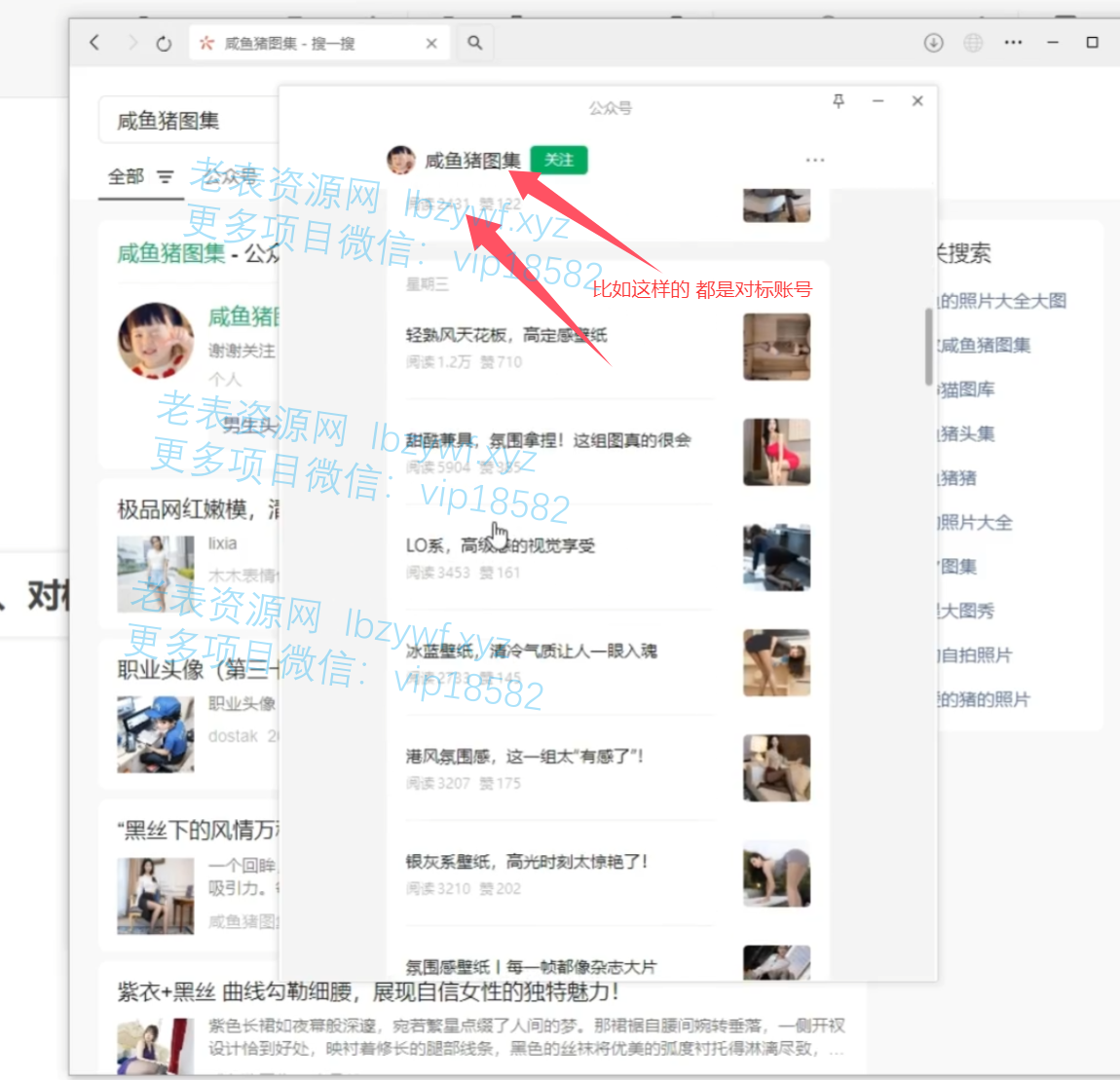
Task: Click the 咸鱼猪图集 account avatar
Action: (401, 160)
